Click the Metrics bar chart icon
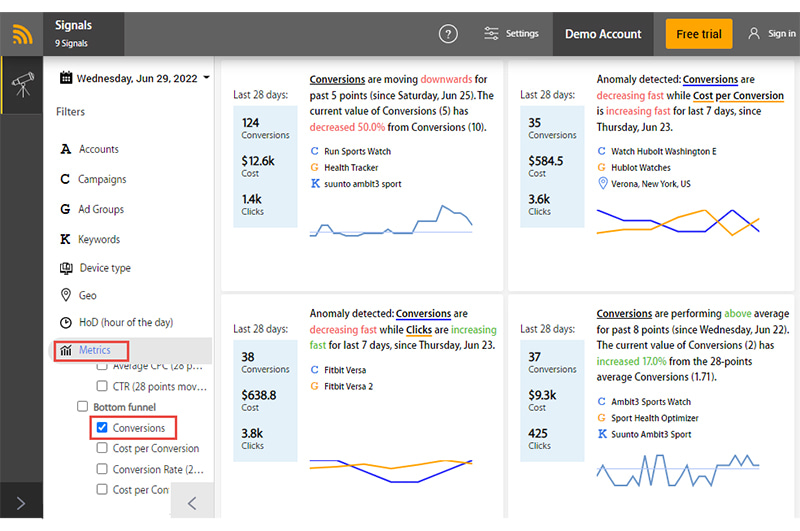The height and width of the screenshot is (531, 800). pyautogui.click(x=66, y=350)
